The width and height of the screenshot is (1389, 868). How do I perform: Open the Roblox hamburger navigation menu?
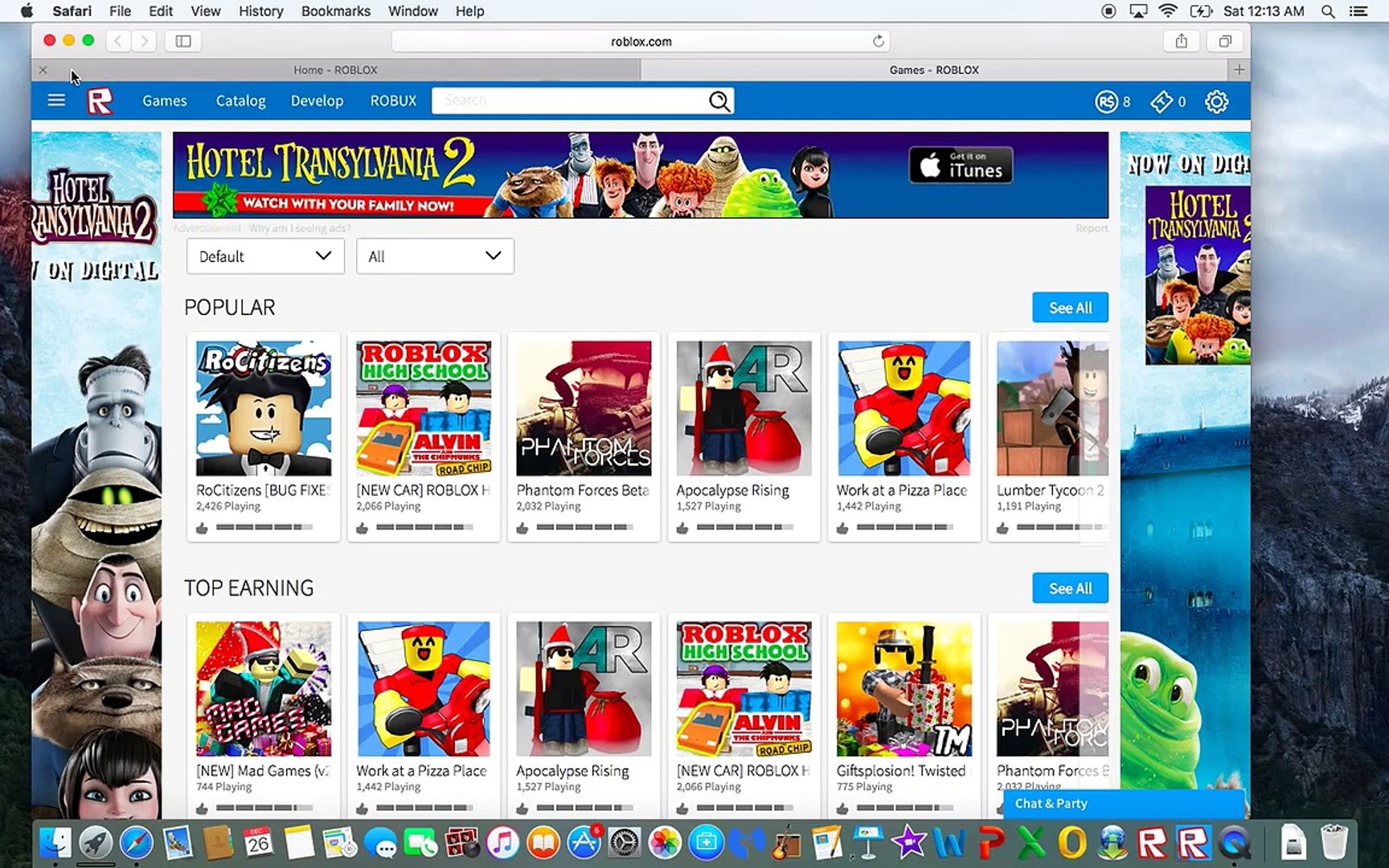(x=56, y=100)
